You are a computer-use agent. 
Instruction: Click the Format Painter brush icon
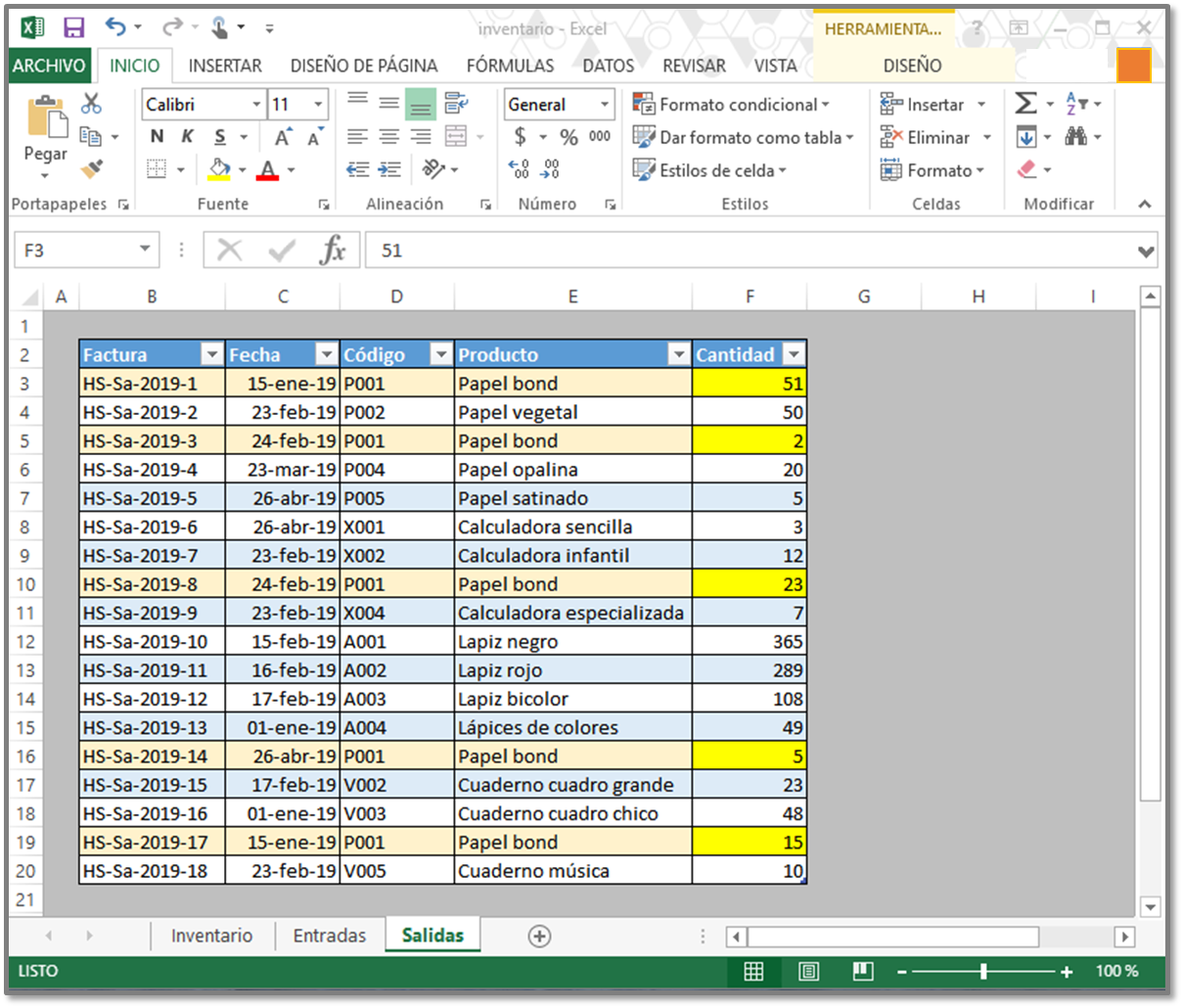coord(92,169)
